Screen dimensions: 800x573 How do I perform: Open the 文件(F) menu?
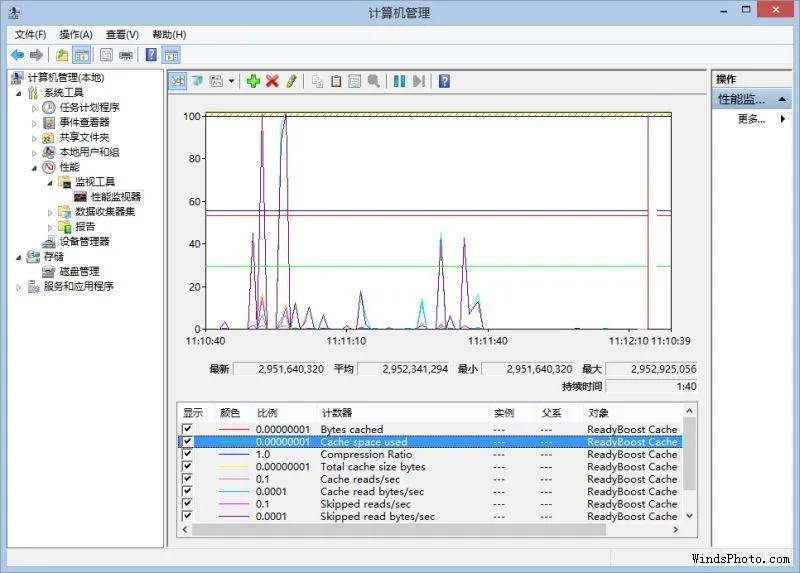coord(30,34)
